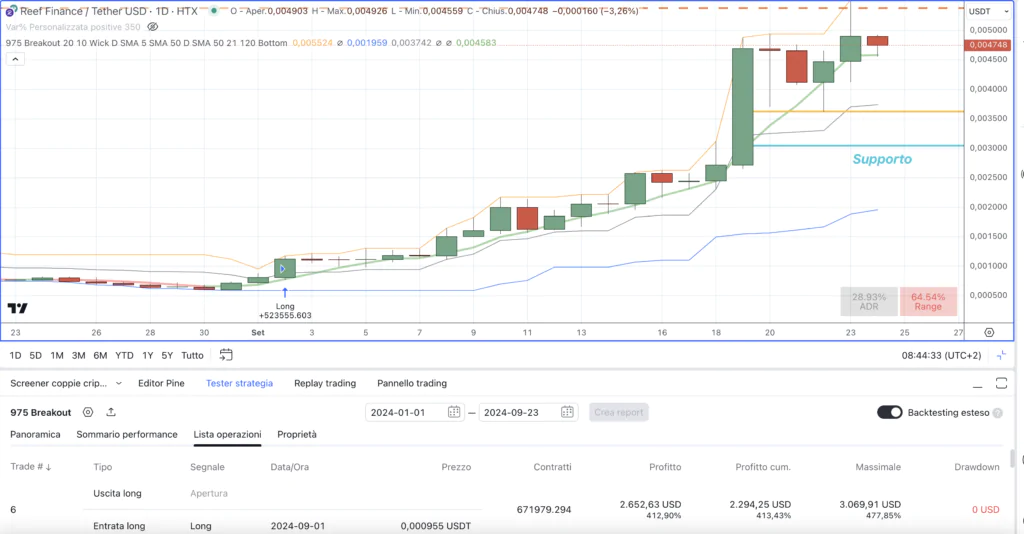Image resolution: width=1024 pixels, height=534 pixels.
Task: Click the start date field 2024-01-01
Action: point(406,412)
